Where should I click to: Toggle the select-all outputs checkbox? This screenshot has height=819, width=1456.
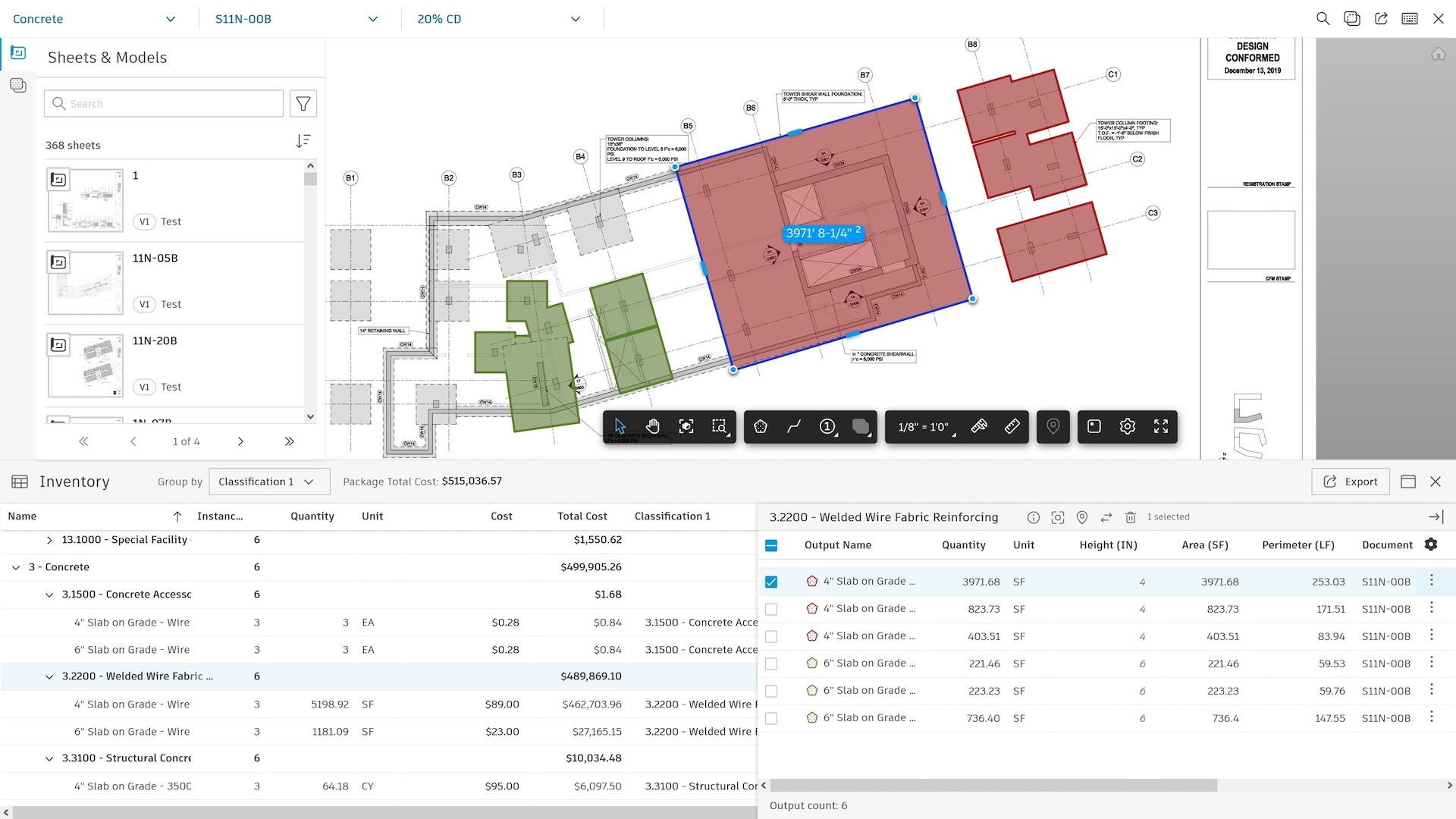pos(771,545)
